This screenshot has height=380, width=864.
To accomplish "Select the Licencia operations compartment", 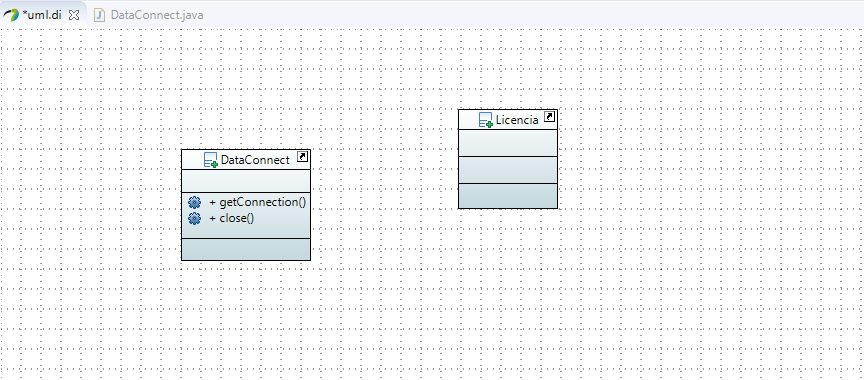I will (508, 170).
